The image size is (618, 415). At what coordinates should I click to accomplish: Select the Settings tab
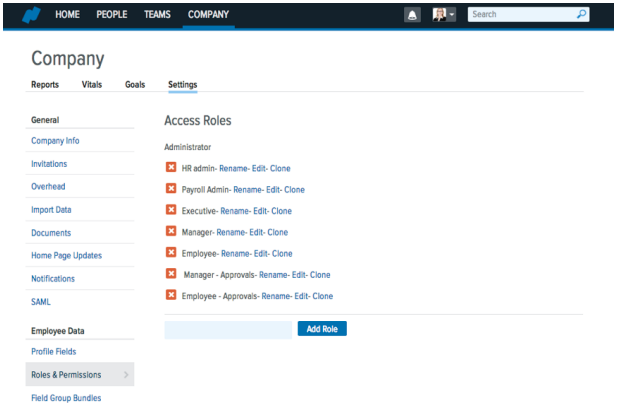click(x=183, y=85)
